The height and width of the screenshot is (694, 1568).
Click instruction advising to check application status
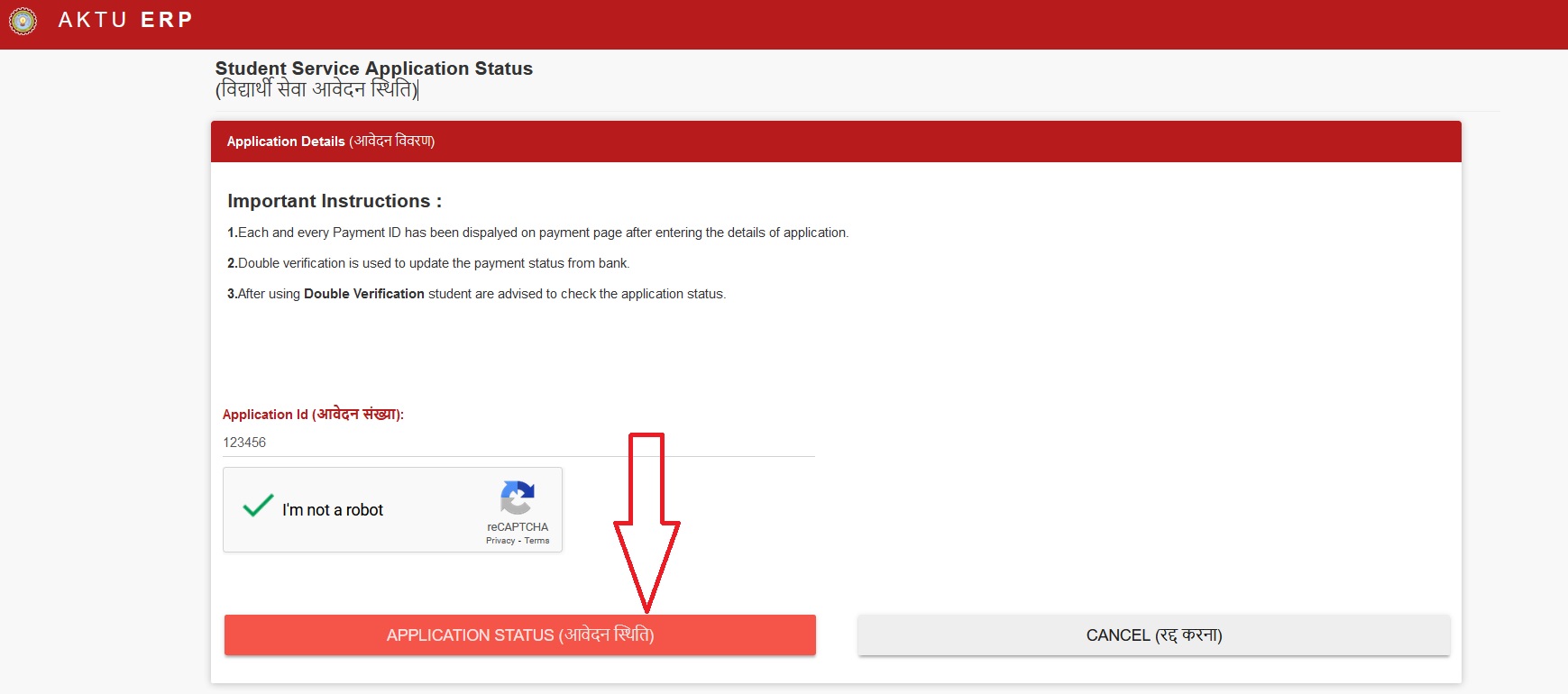(476, 294)
